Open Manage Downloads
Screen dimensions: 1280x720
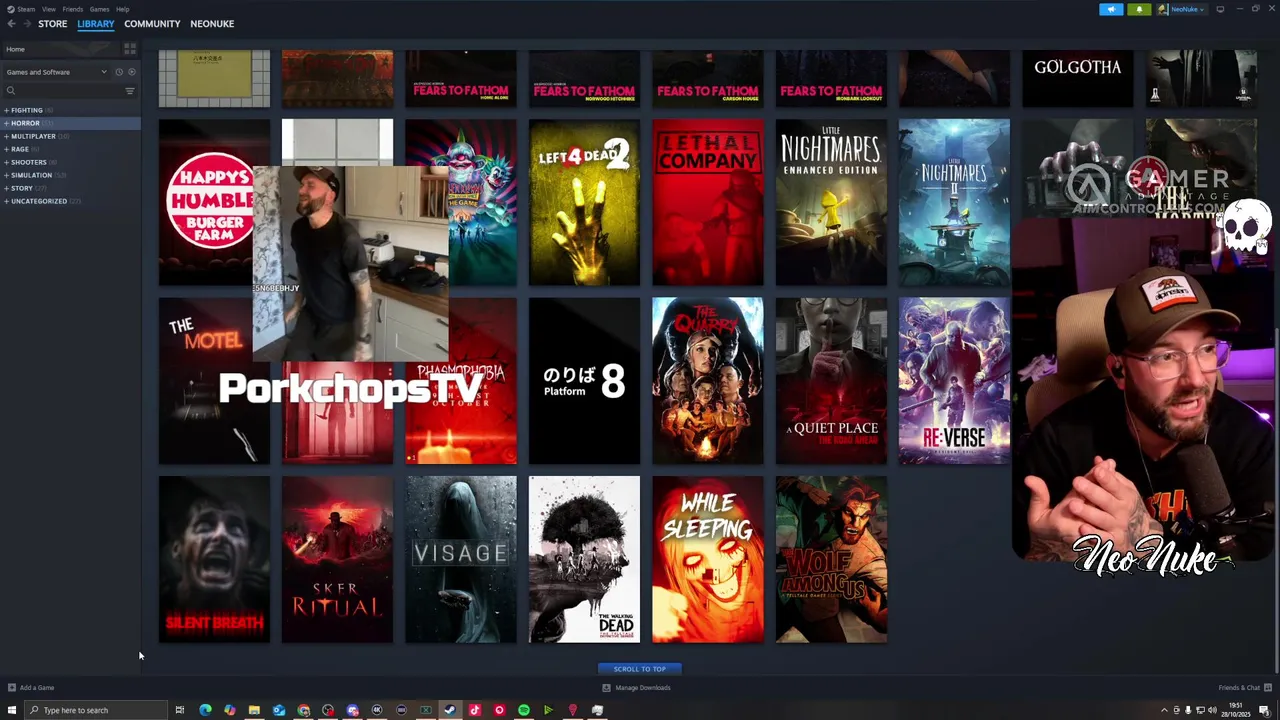tap(636, 688)
